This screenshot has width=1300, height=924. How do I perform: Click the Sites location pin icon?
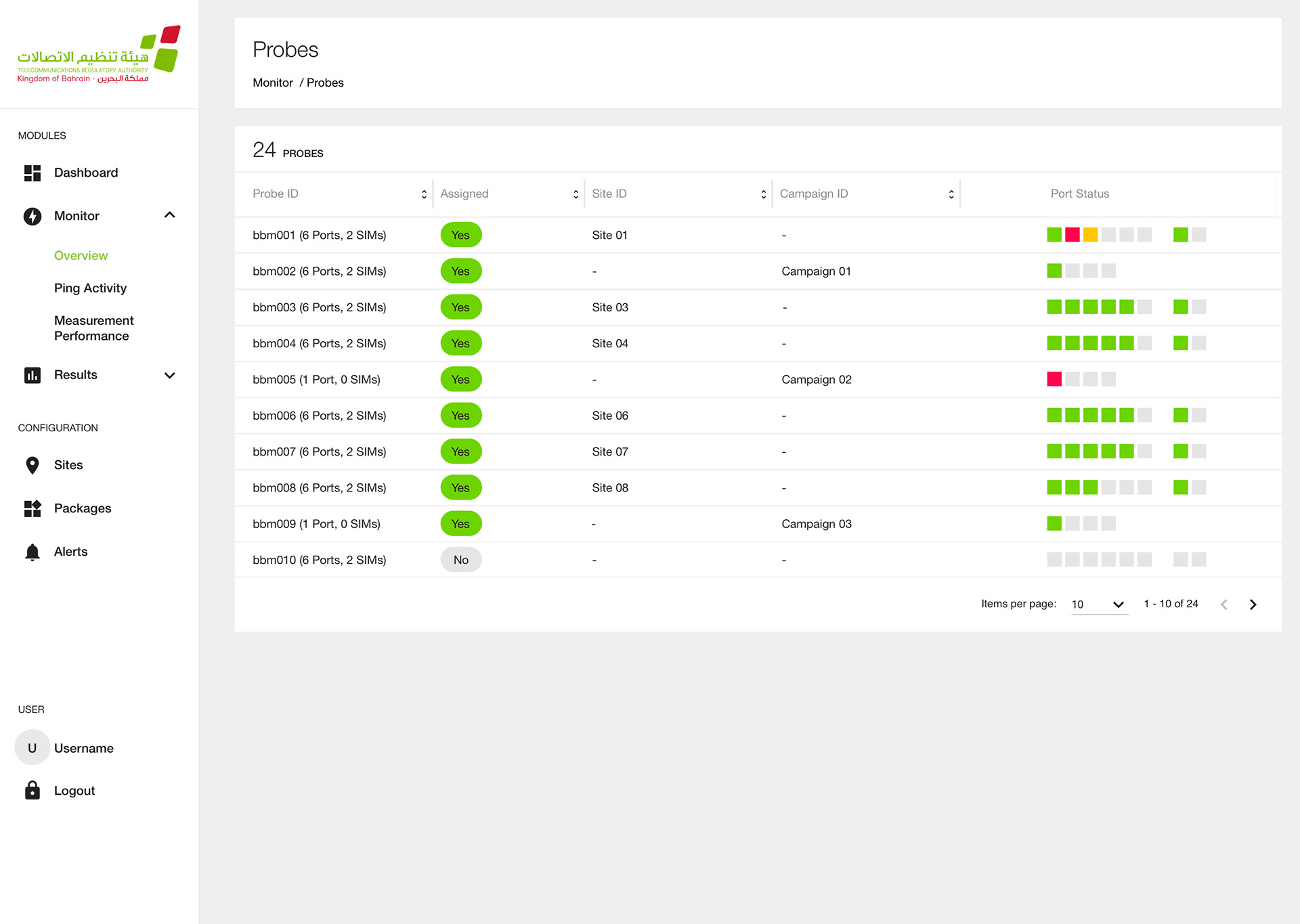tap(32, 465)
